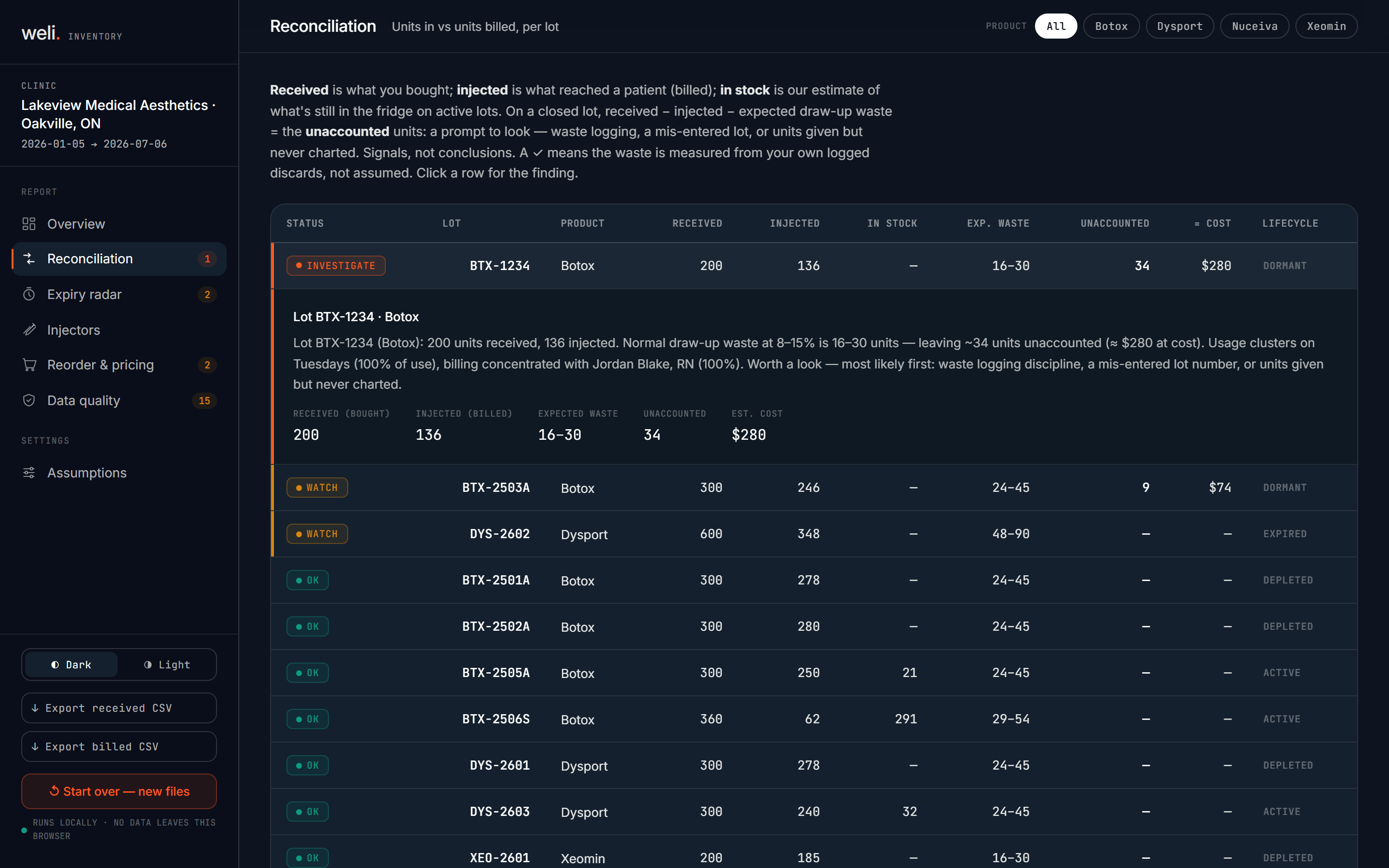
Task: Click the EXPIRED lifecycle for DYS-2602
Action: pyautogui.click(x=1284, y=534)
